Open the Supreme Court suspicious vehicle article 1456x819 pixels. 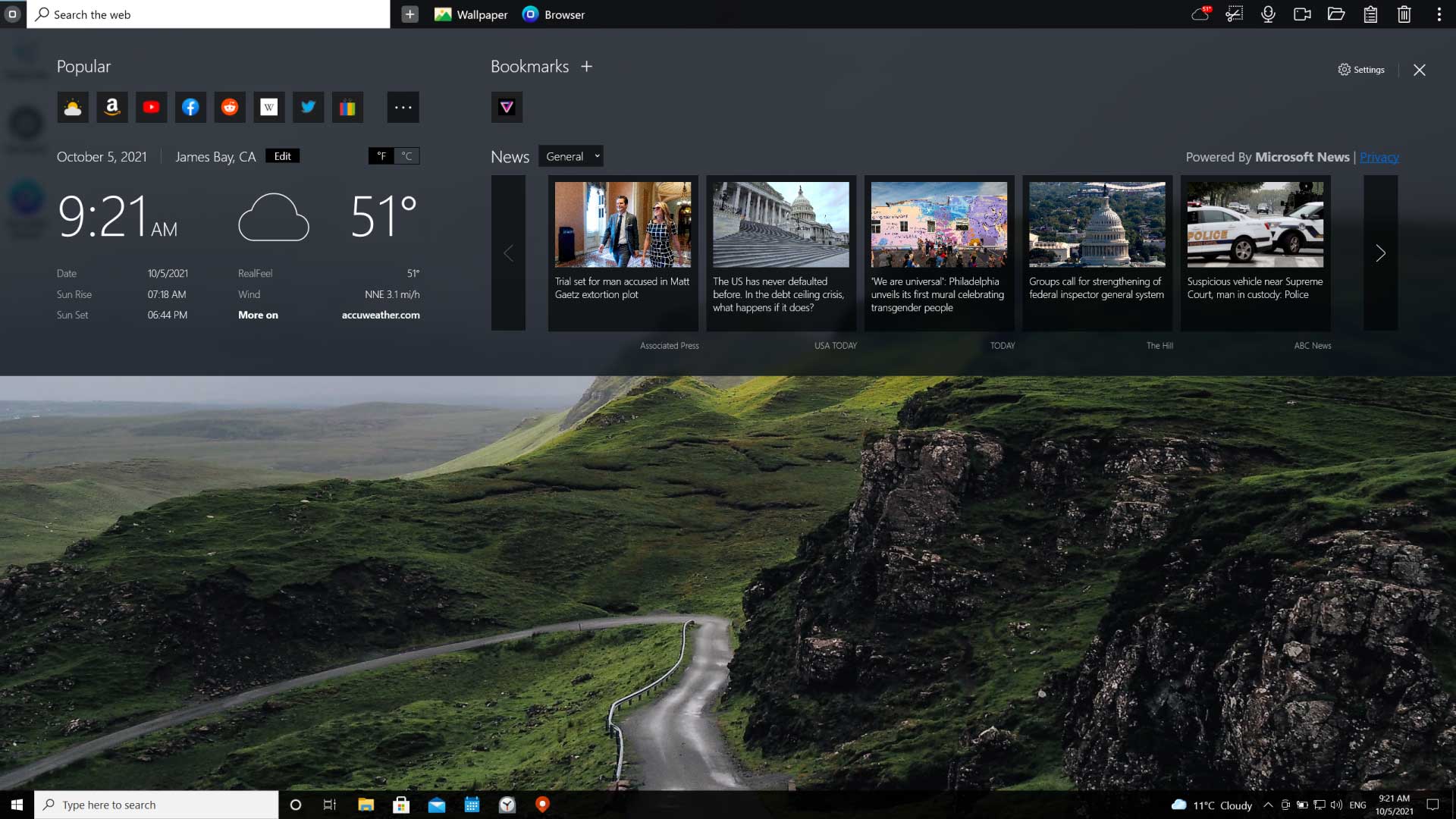pyautogui.click(x=1255, y=253)
